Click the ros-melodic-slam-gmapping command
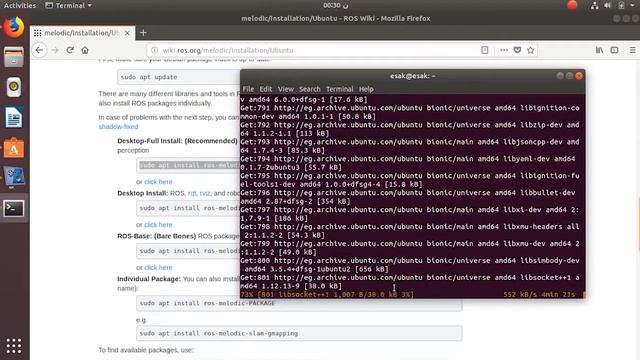Viewport: 640px width, 360px height. click(299, 333)
